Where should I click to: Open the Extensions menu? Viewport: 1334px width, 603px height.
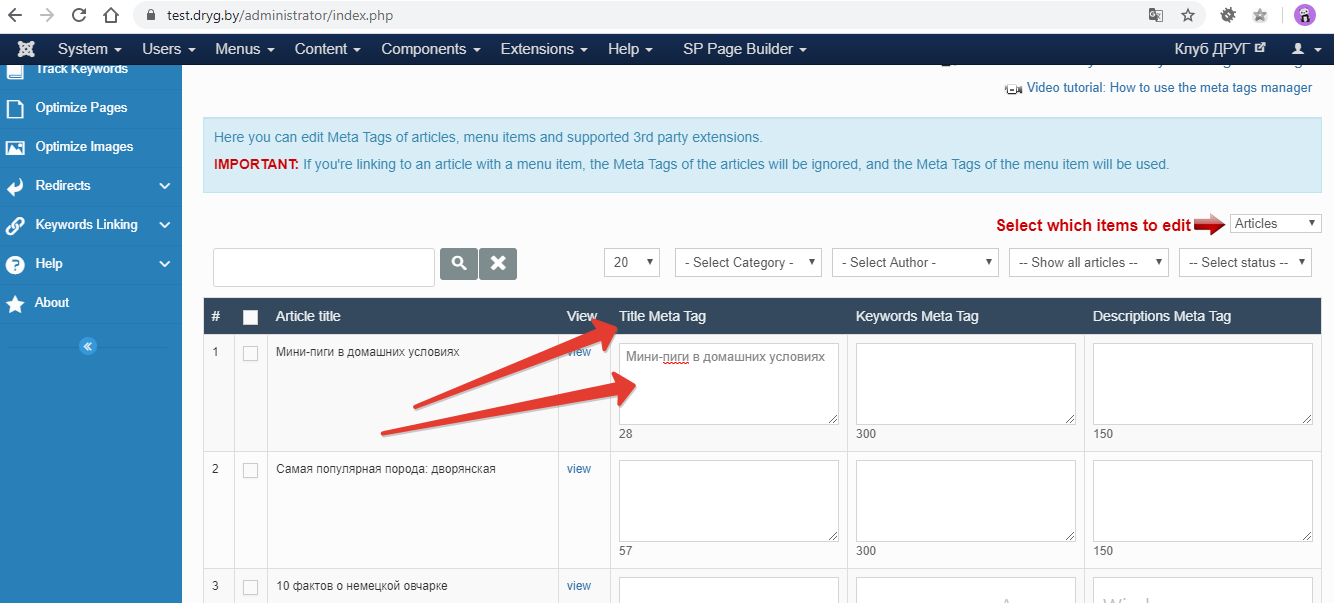coord(544,49)
